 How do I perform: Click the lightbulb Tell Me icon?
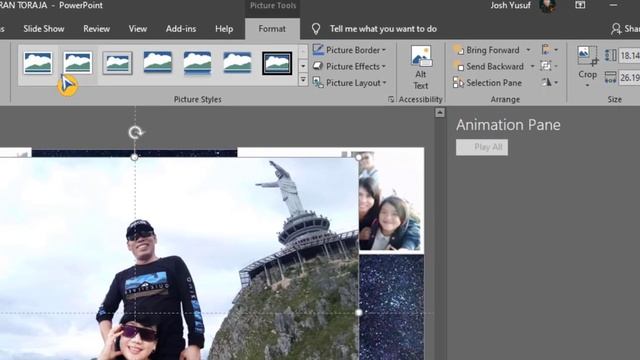pos(316,29)
